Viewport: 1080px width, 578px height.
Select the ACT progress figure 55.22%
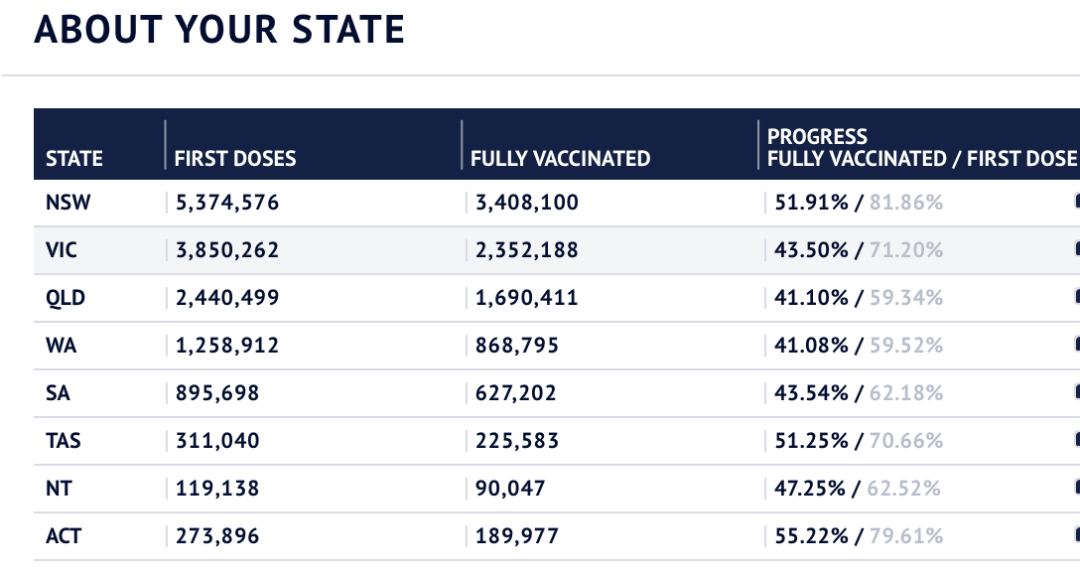(x=811, y=537)
